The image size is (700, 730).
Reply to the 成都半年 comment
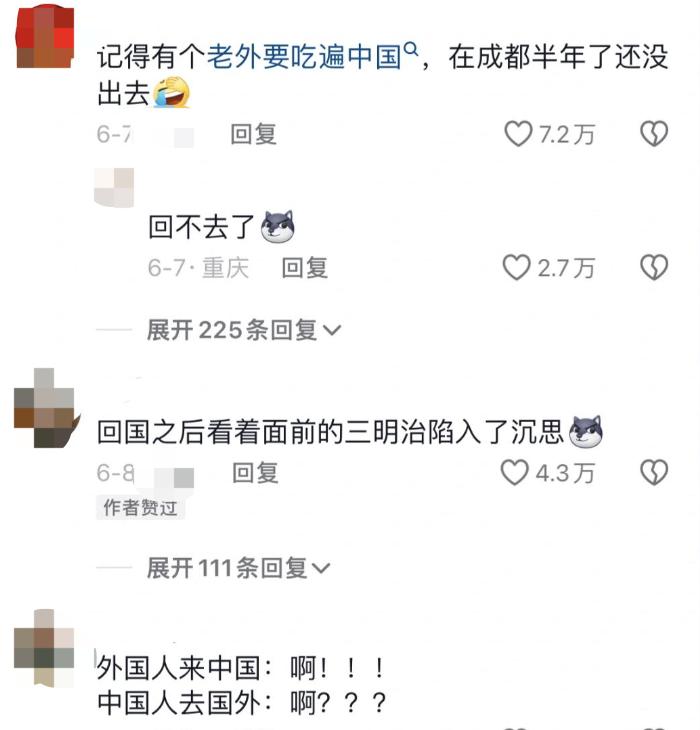tap(254, 135)
